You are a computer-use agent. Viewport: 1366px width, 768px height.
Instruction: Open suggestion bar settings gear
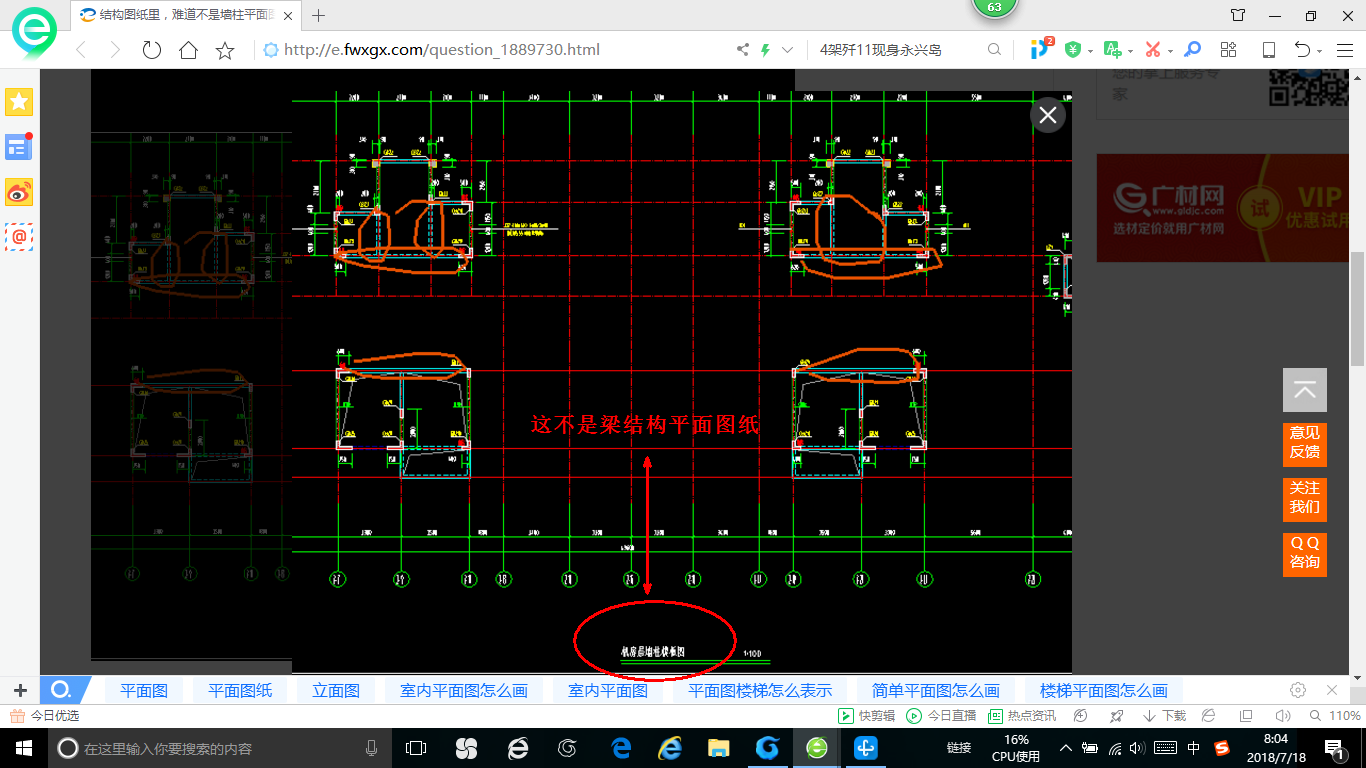click(1298, 690)
